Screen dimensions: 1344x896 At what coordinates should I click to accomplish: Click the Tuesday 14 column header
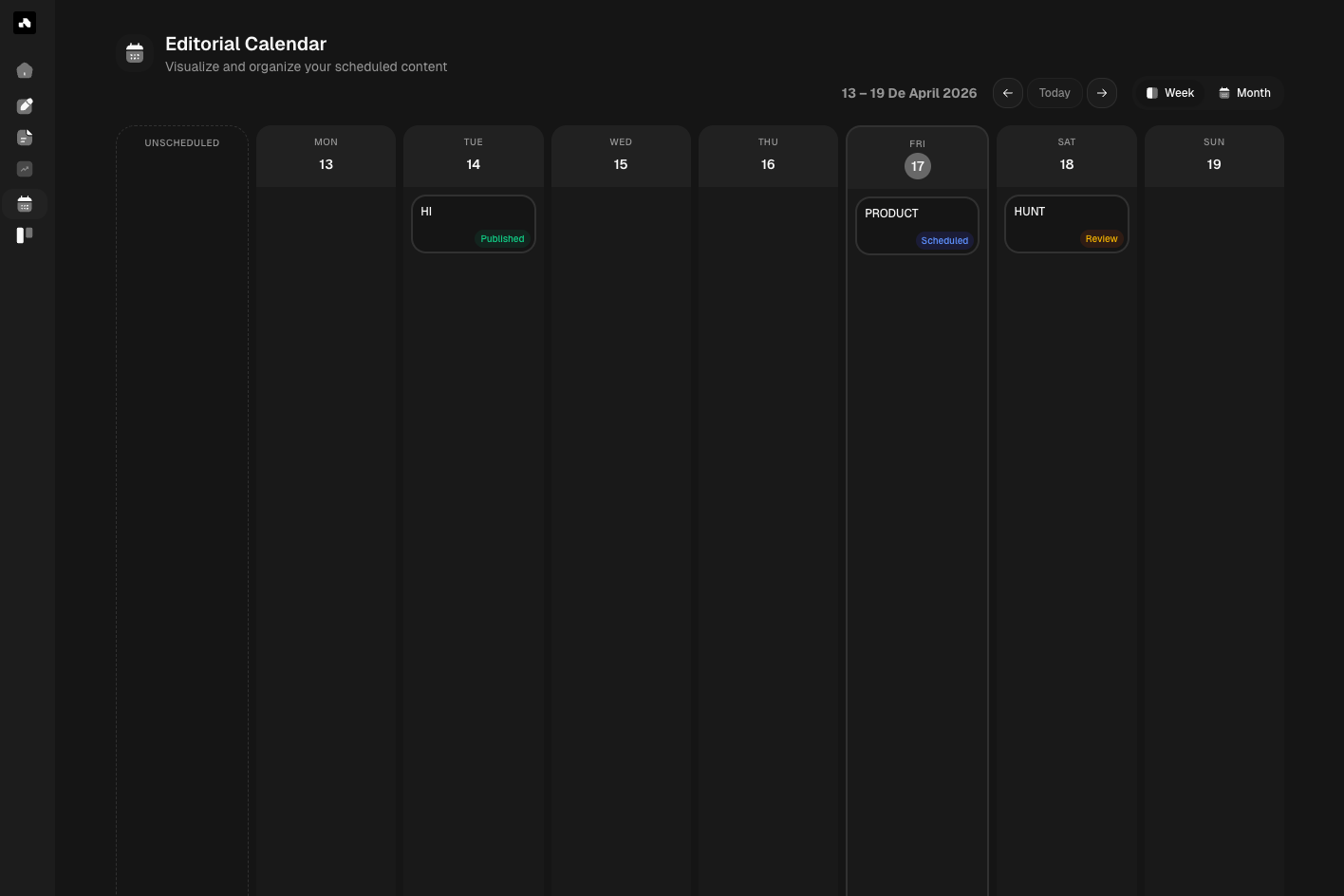pos(474,156)
